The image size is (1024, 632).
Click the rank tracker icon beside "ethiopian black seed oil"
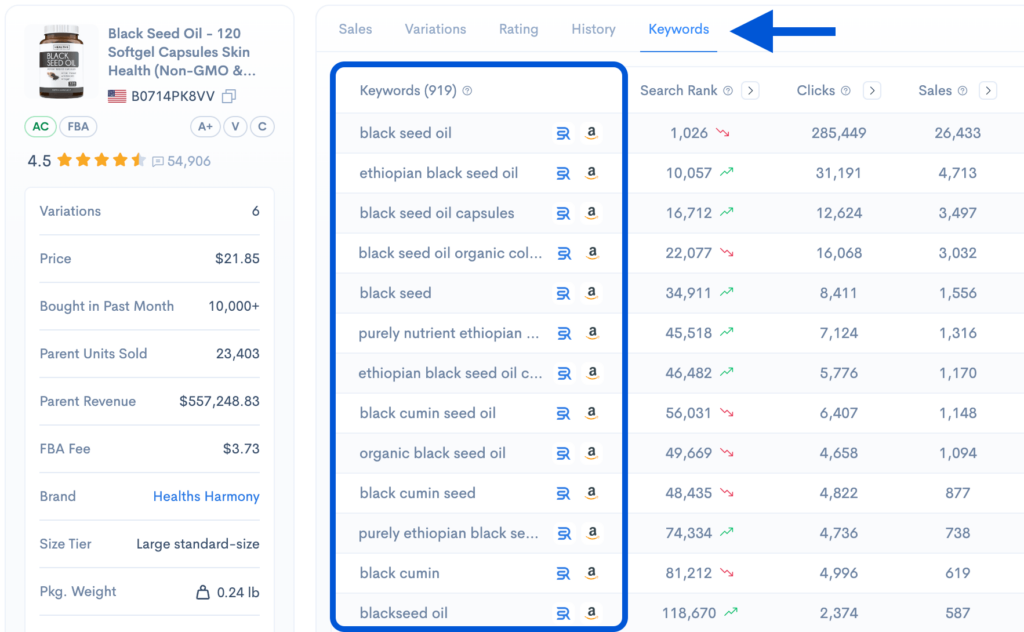click(563, 172)
